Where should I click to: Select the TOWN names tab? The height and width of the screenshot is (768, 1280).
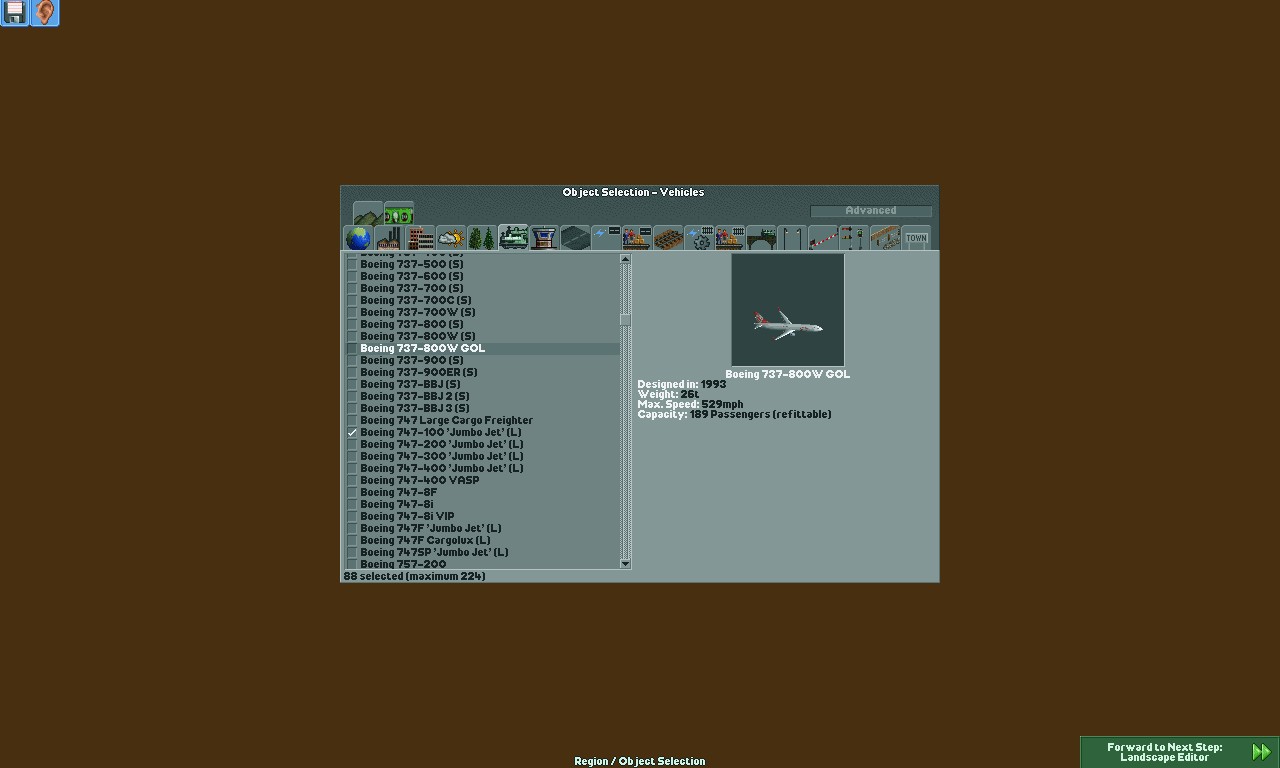tap(916, 238)
